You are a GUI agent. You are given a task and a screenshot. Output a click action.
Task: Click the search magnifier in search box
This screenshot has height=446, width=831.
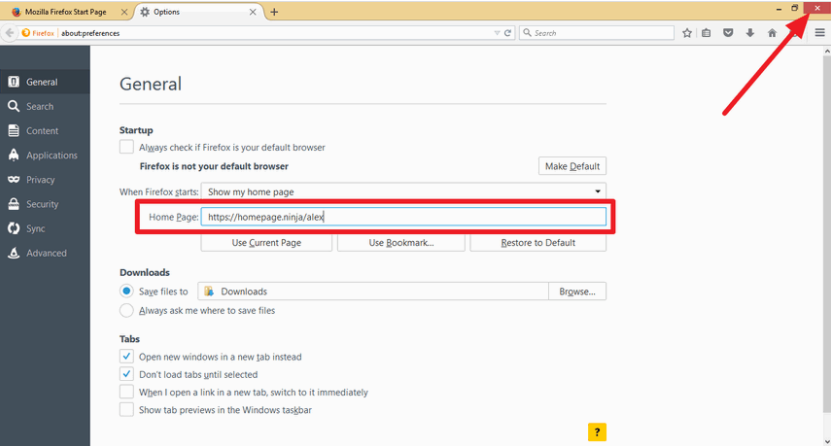[527, 33]
